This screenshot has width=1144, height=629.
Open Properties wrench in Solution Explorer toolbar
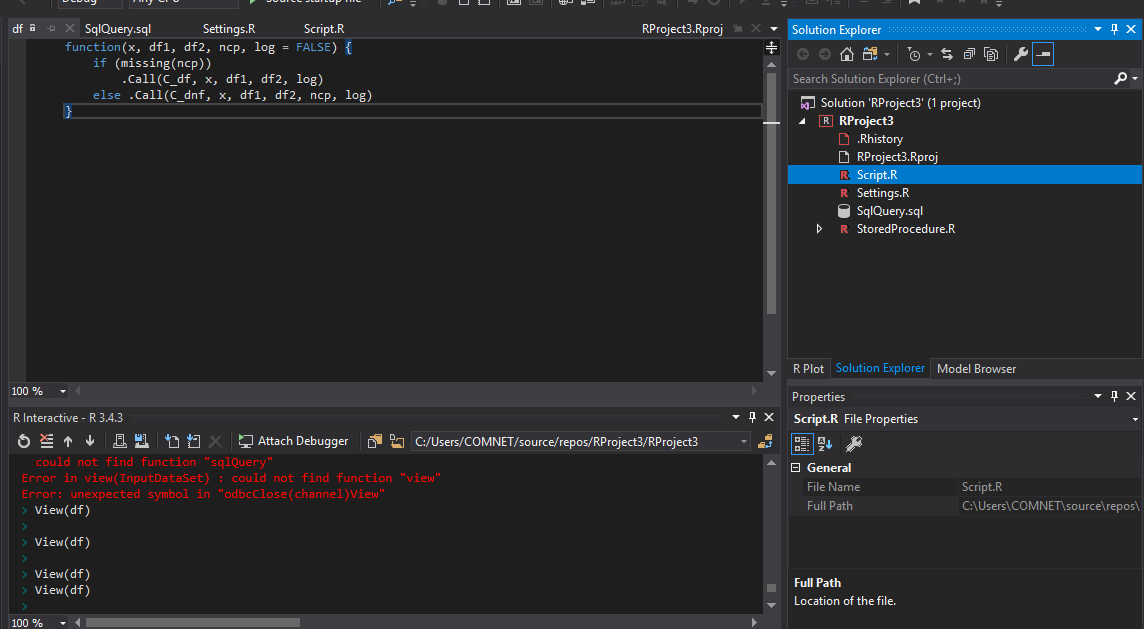1021,54
